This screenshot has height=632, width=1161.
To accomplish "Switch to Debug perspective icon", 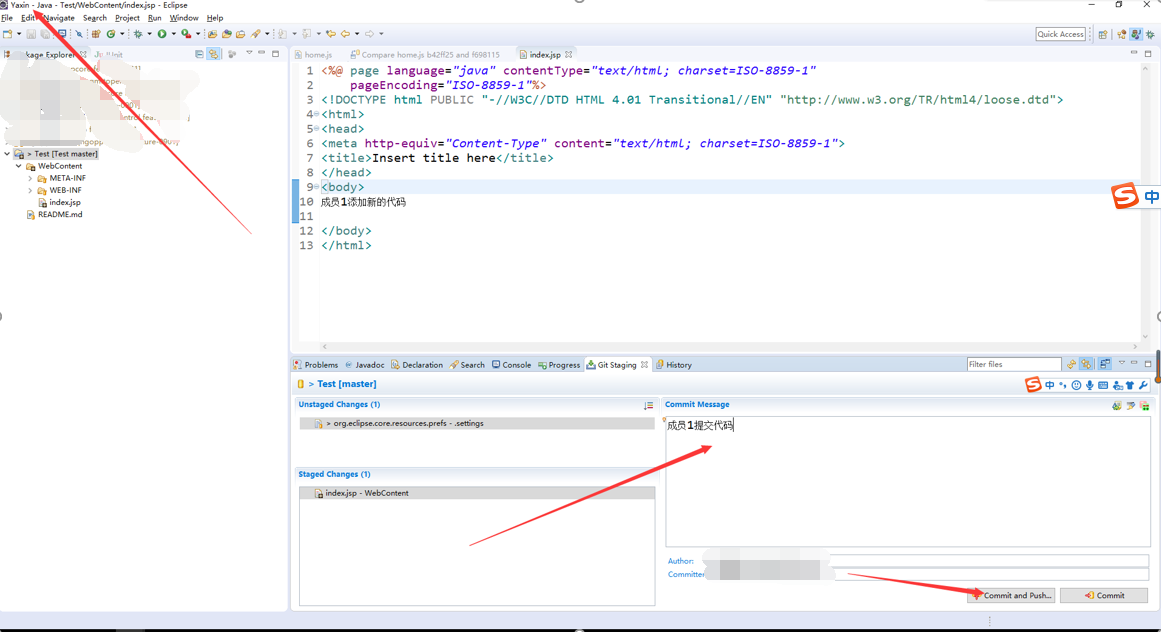I will [1151, 34].
